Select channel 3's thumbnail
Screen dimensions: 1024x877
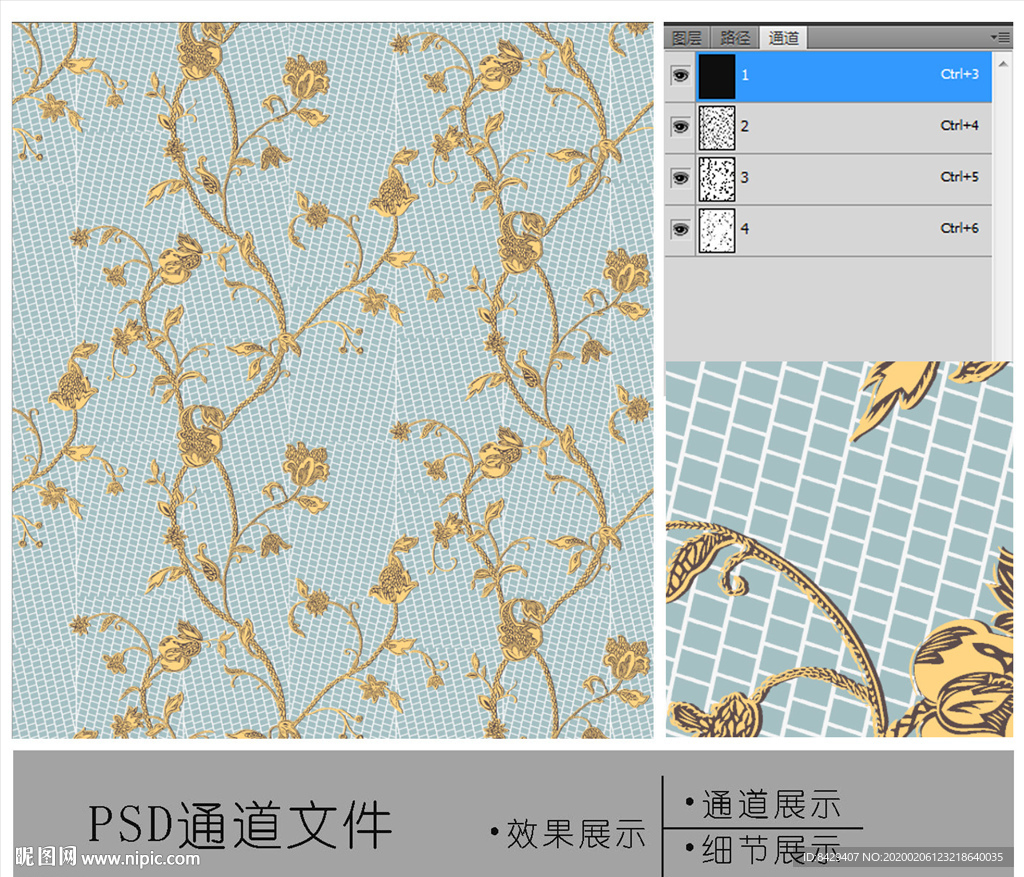pyautogui.click(x=716, y=178)
